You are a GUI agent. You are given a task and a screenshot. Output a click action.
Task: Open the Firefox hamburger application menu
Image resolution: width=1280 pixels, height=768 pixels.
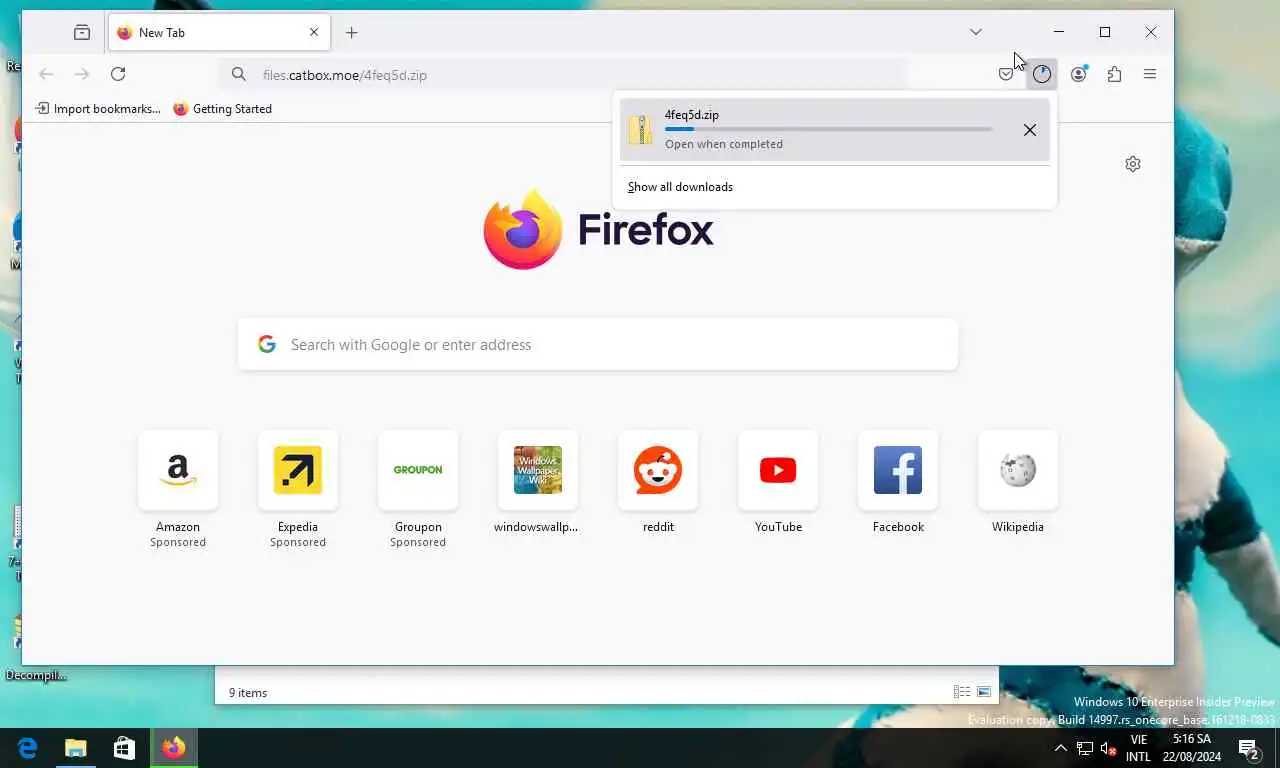pos(1150,74)
